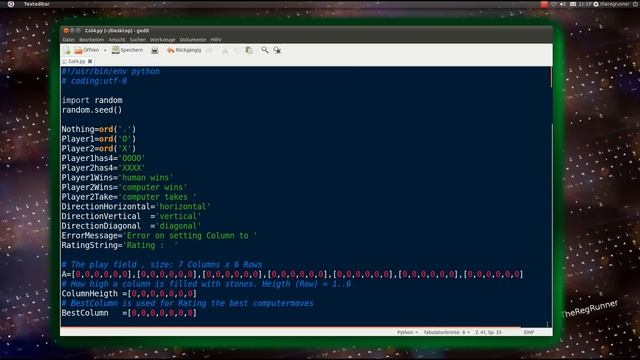
Task: Expand the recent files arrow beside Öffnen
Action: [x=105, y=50]
